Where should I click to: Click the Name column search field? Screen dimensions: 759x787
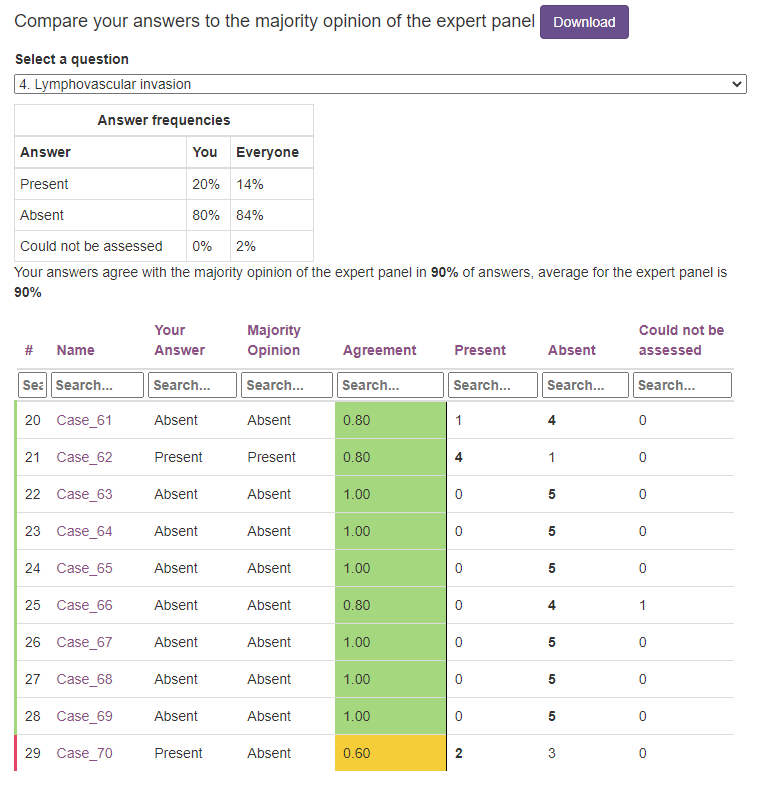pyautogui.click(x=97, y=385)
